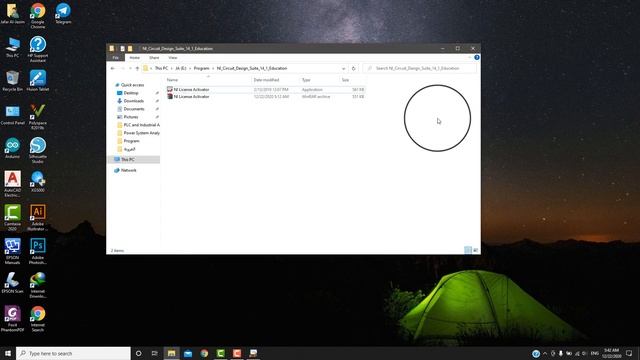Select Network in navigation pane
Image resolution: width=640 pixels, height=360 pixels.
(129, 170)
